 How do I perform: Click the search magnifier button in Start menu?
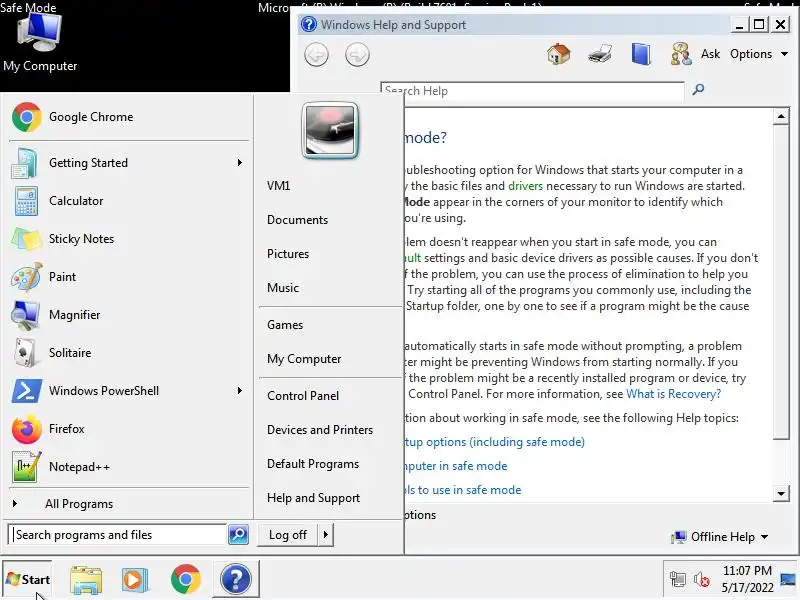238,535
